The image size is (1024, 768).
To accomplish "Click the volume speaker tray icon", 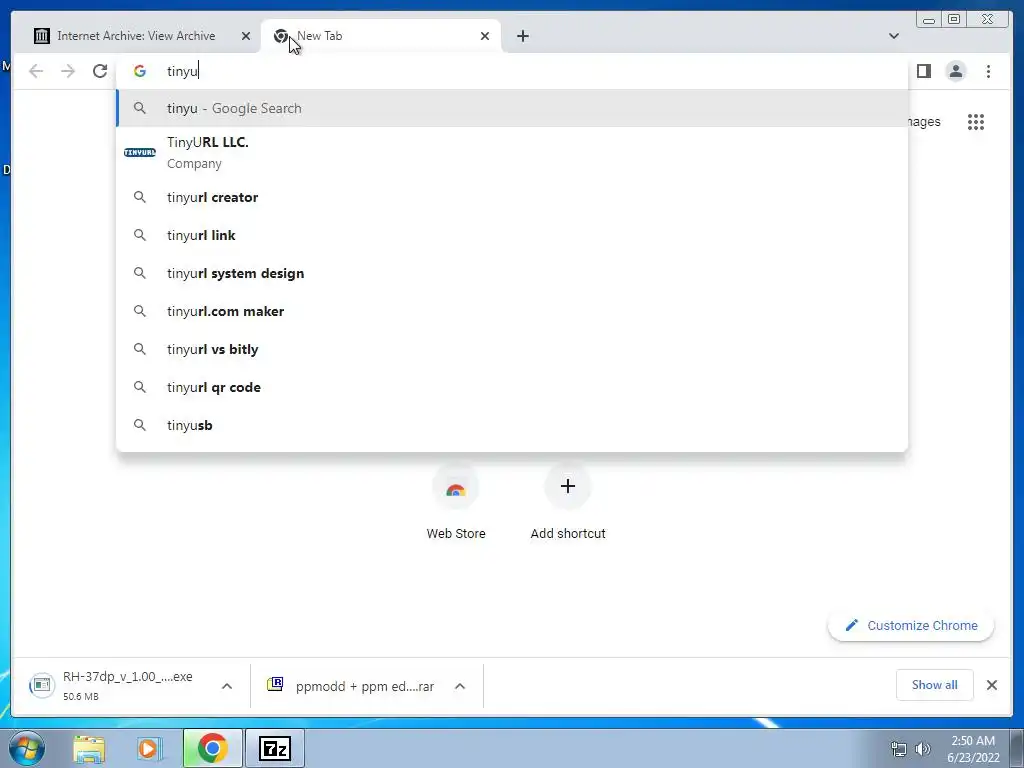I will coord(922,749).
